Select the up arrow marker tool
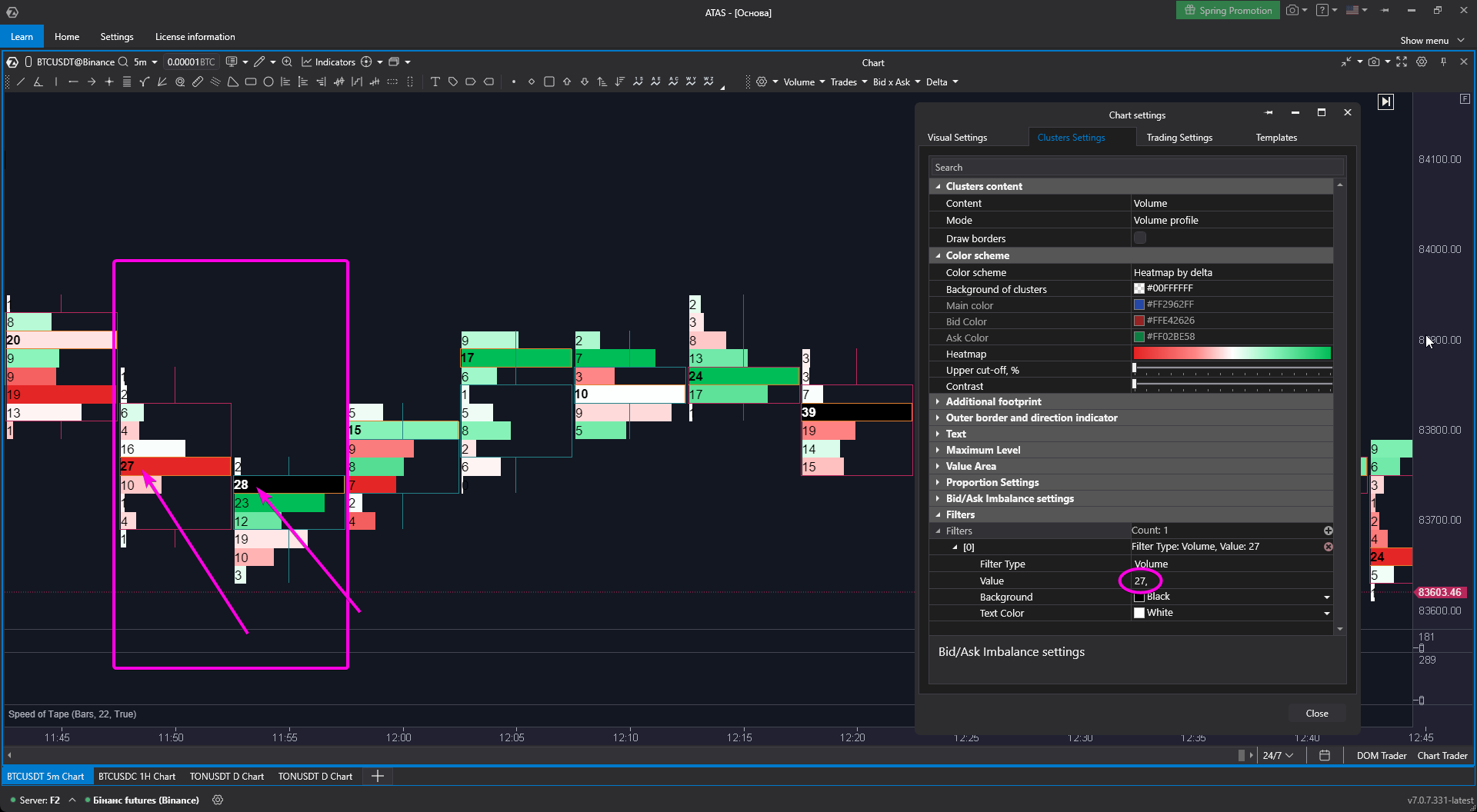 (x=567, y=82)
